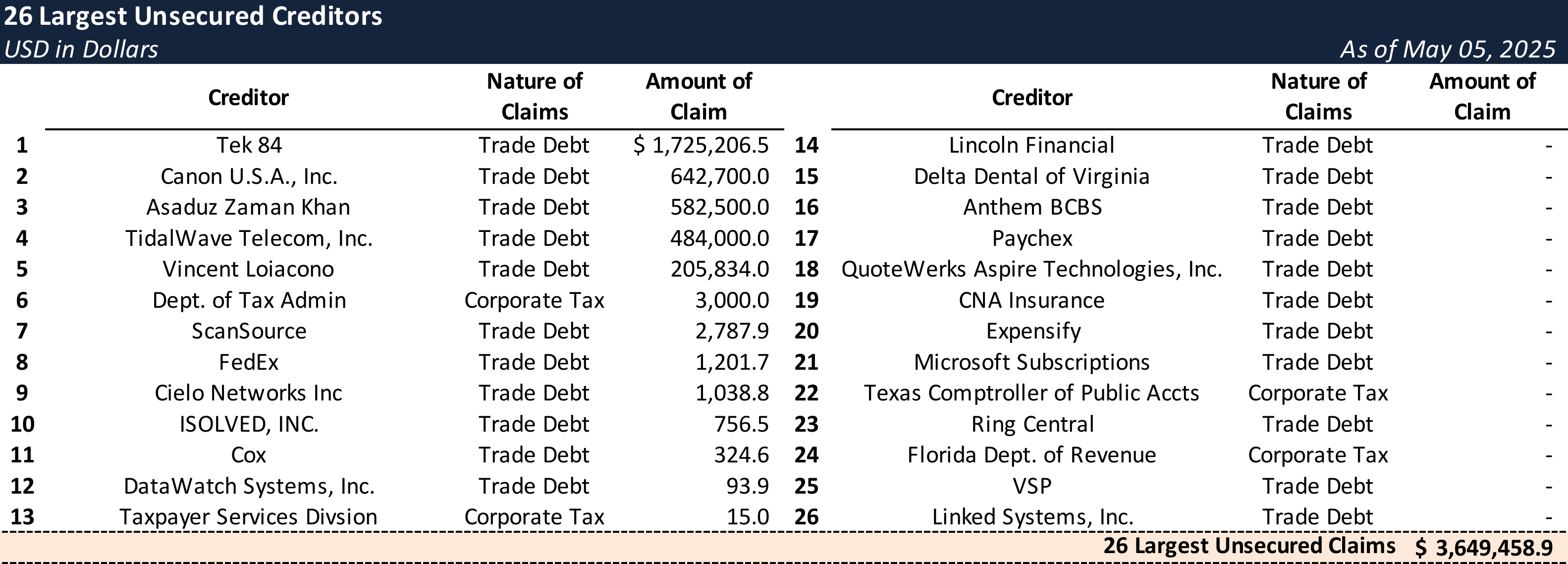Click the amount '484,000.0'

click(719, 238)
